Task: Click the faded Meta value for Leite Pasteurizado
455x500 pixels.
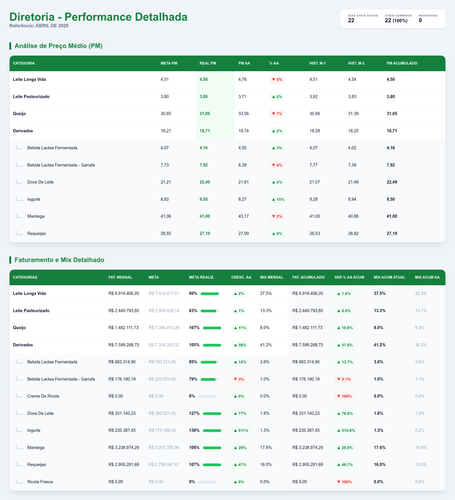Action: coord(164,311)
